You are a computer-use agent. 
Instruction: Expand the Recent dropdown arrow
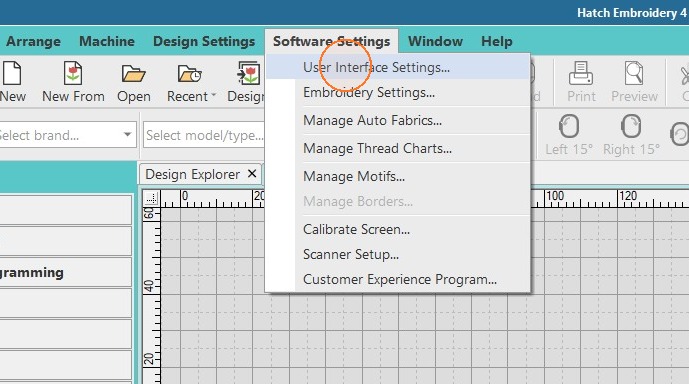[214, 94]
